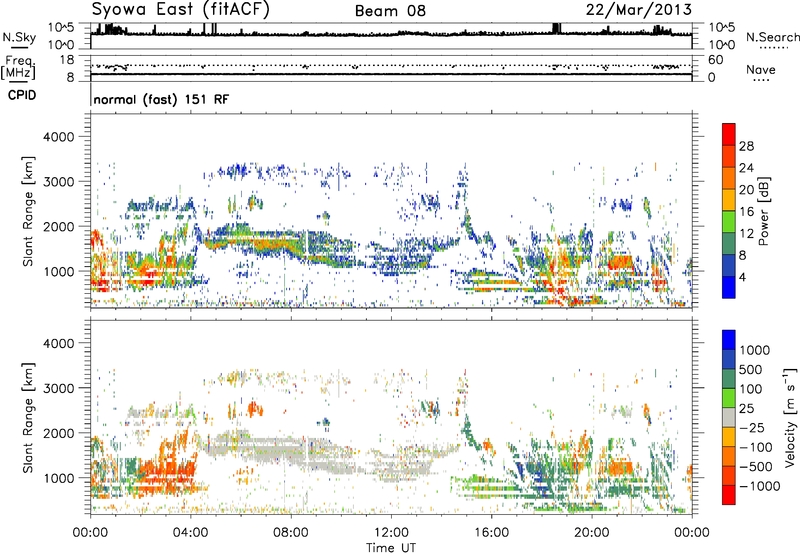Click the orange velocity segment -500 to -100
Screen dimensions: 800x554
(729, 457)
